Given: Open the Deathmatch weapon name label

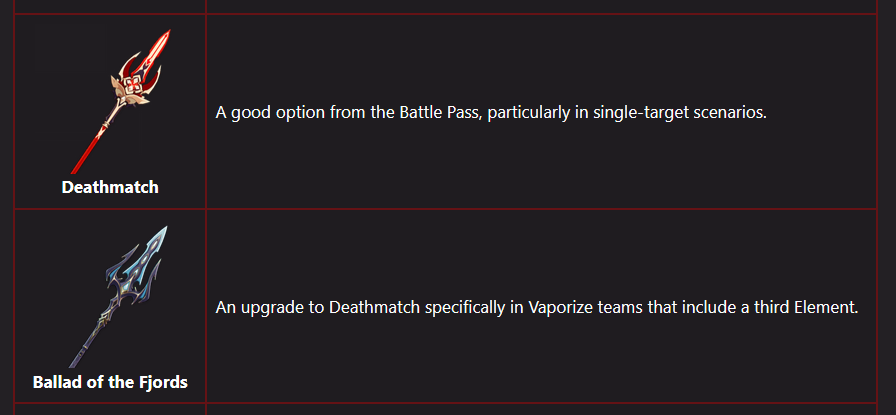Looking at the screenshot, I should (110, 187).
